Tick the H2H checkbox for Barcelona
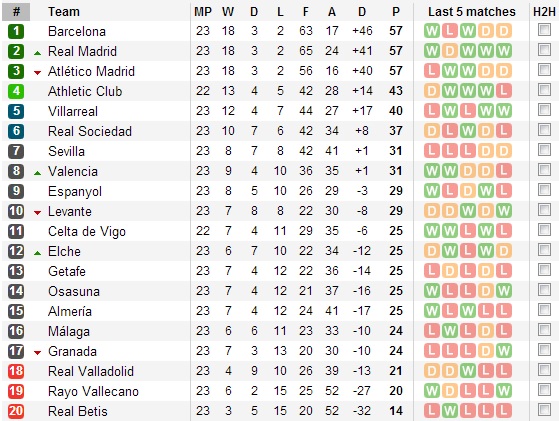This screenshot has width=559, height=421. [544, 30]
